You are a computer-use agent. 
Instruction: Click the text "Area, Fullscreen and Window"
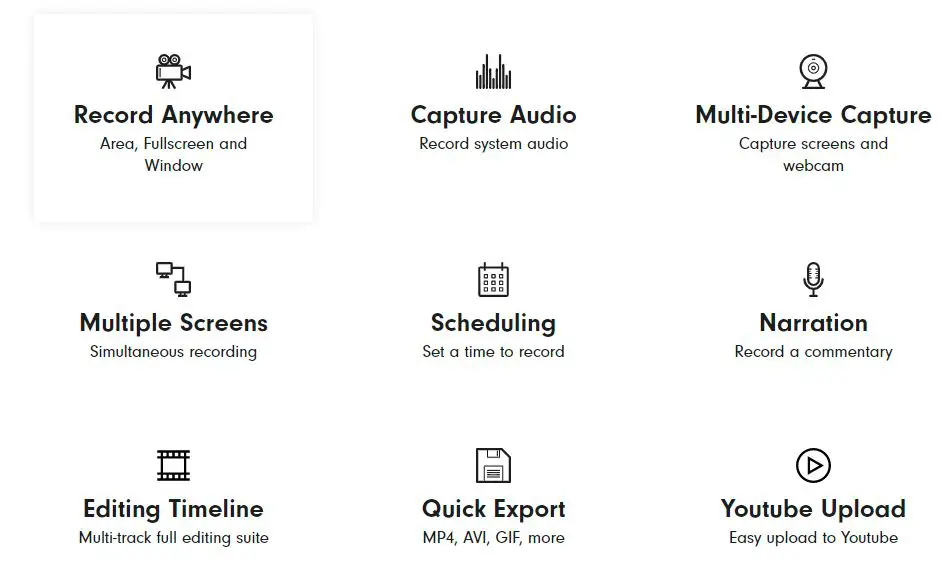173,155
